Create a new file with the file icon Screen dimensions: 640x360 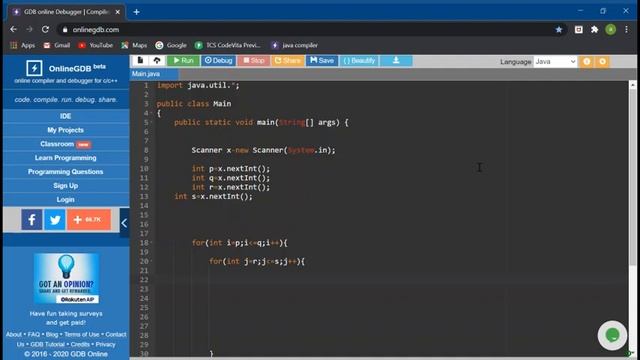click(x=140, y=60)
